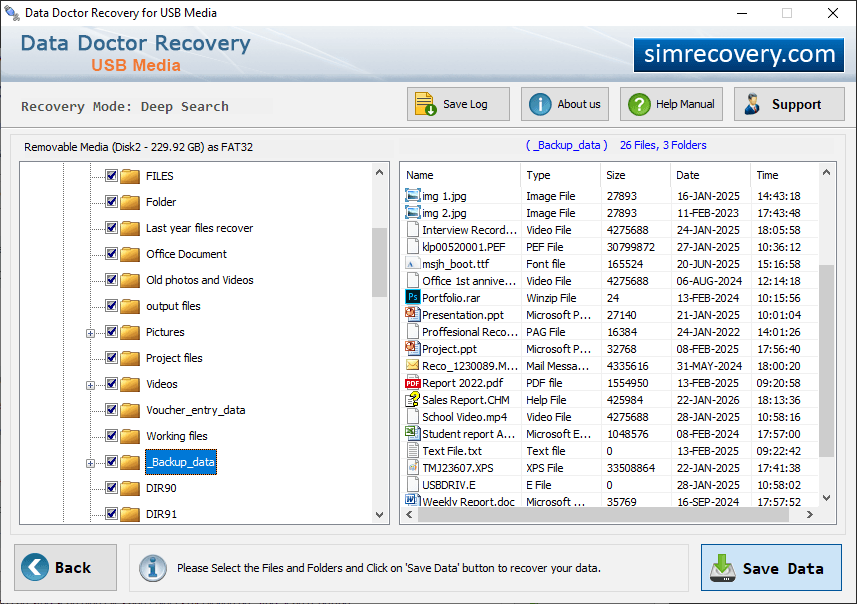Click the img 2.jpg image file icon

[413, 213]
